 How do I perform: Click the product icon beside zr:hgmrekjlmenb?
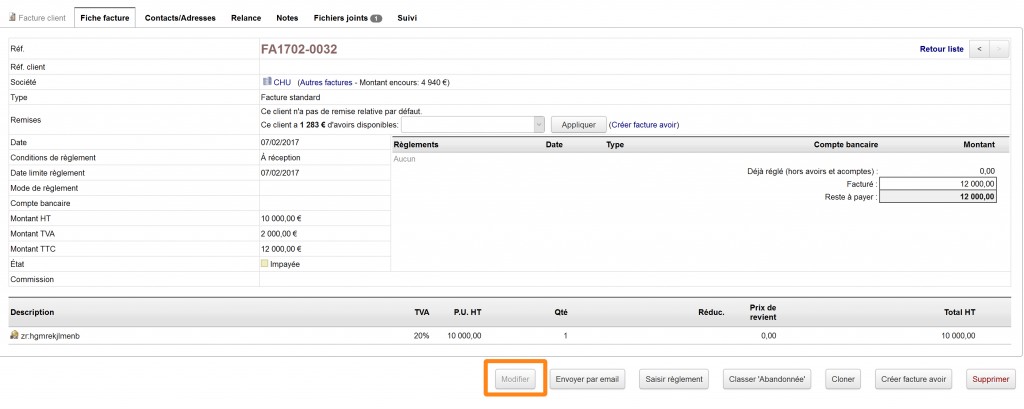click(x=14, y=336)
